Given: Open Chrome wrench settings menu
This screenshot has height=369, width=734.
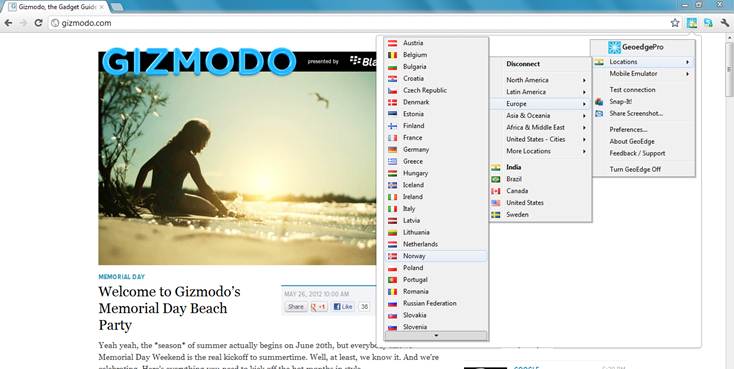Looking at the screenshot, I should pyautogui.click(x=725, y=22).
